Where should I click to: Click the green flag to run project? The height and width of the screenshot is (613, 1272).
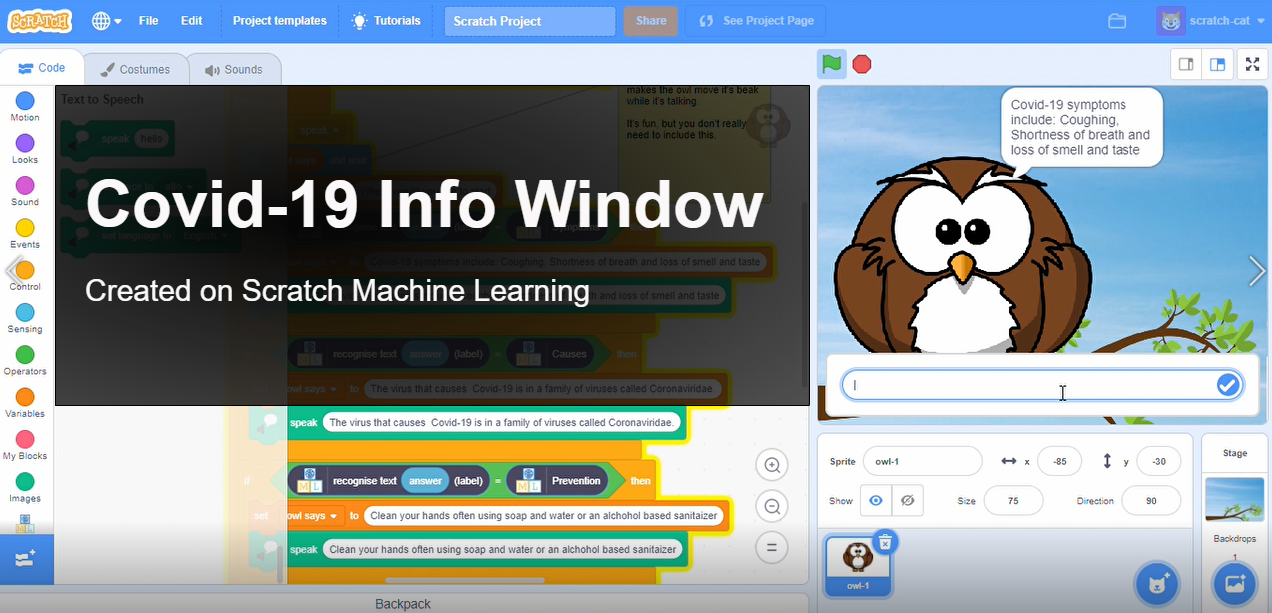point(832,64)
